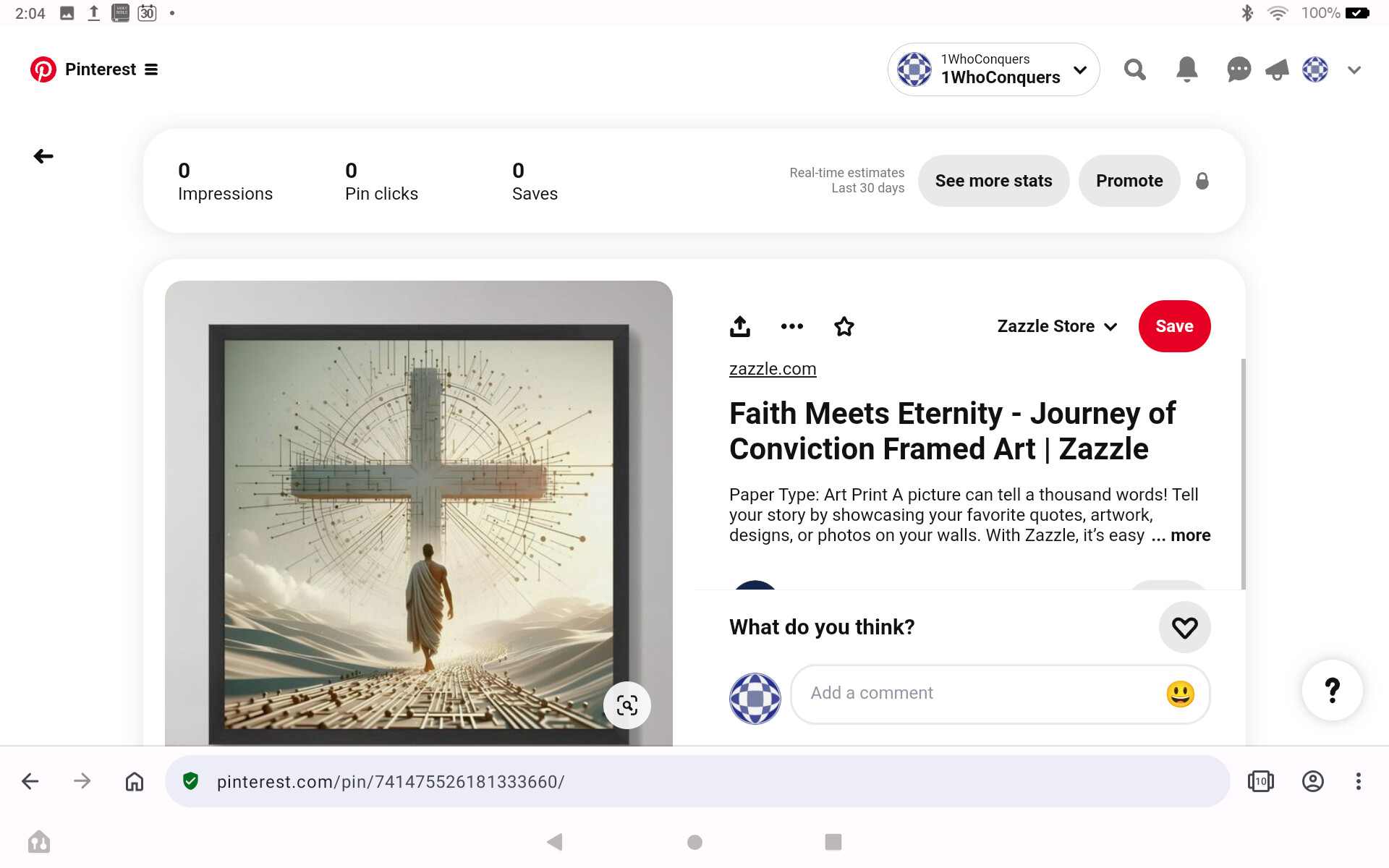The image size is (1389, 868).
Task: Open the zazzle.com link
Action: point(773,369)
